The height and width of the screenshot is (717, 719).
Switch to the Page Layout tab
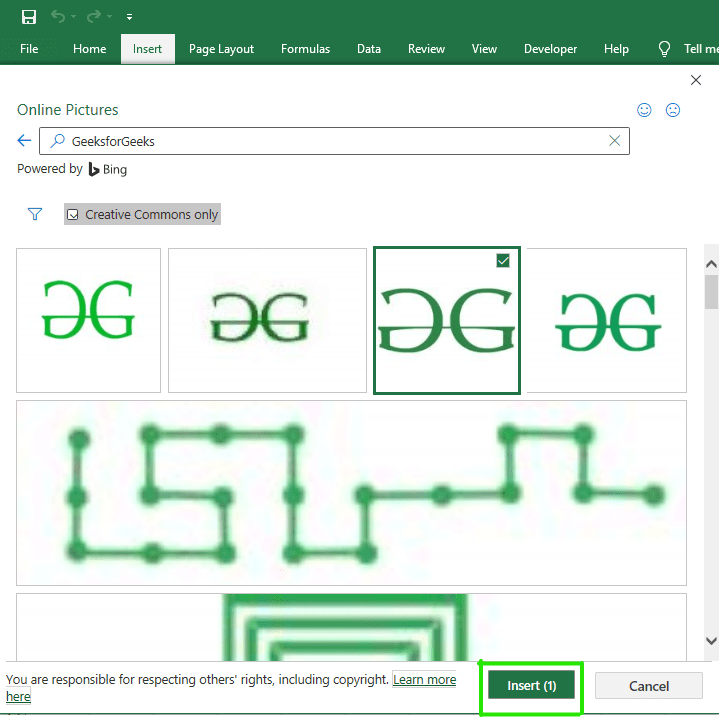pos(221,49)
